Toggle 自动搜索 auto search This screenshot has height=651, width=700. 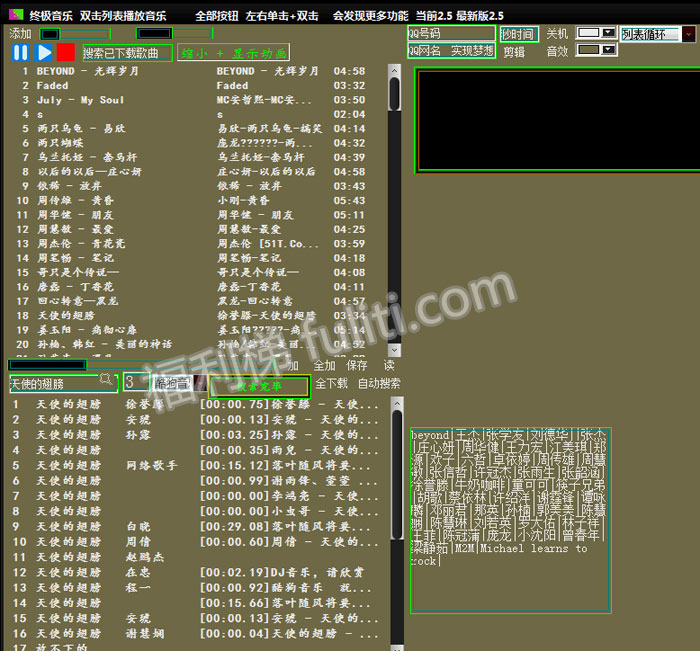(379, 383)
